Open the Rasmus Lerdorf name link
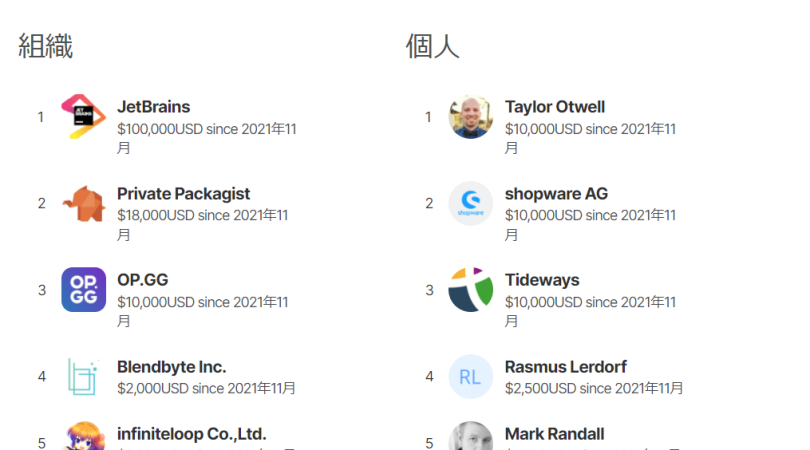This screenshot has width=810, height=450. 566,367
